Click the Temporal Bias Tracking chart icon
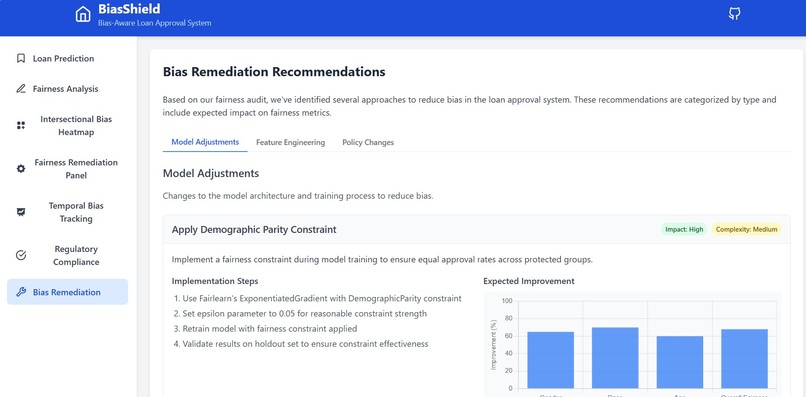Image resolution: width=806 pixels, height=397 pixels. (x=21, y=212)
